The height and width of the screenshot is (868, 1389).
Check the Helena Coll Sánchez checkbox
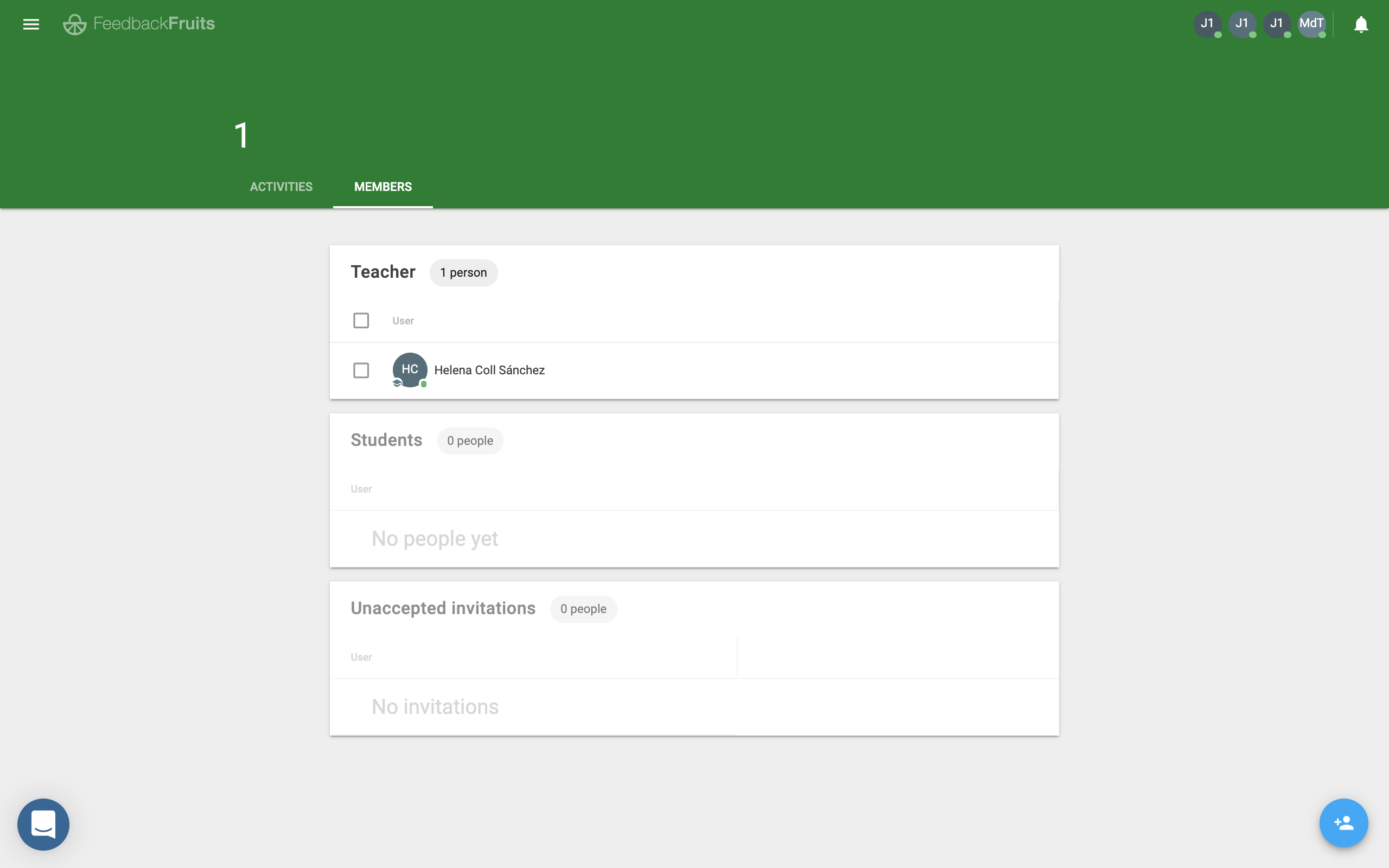click(x=361, y=371)
